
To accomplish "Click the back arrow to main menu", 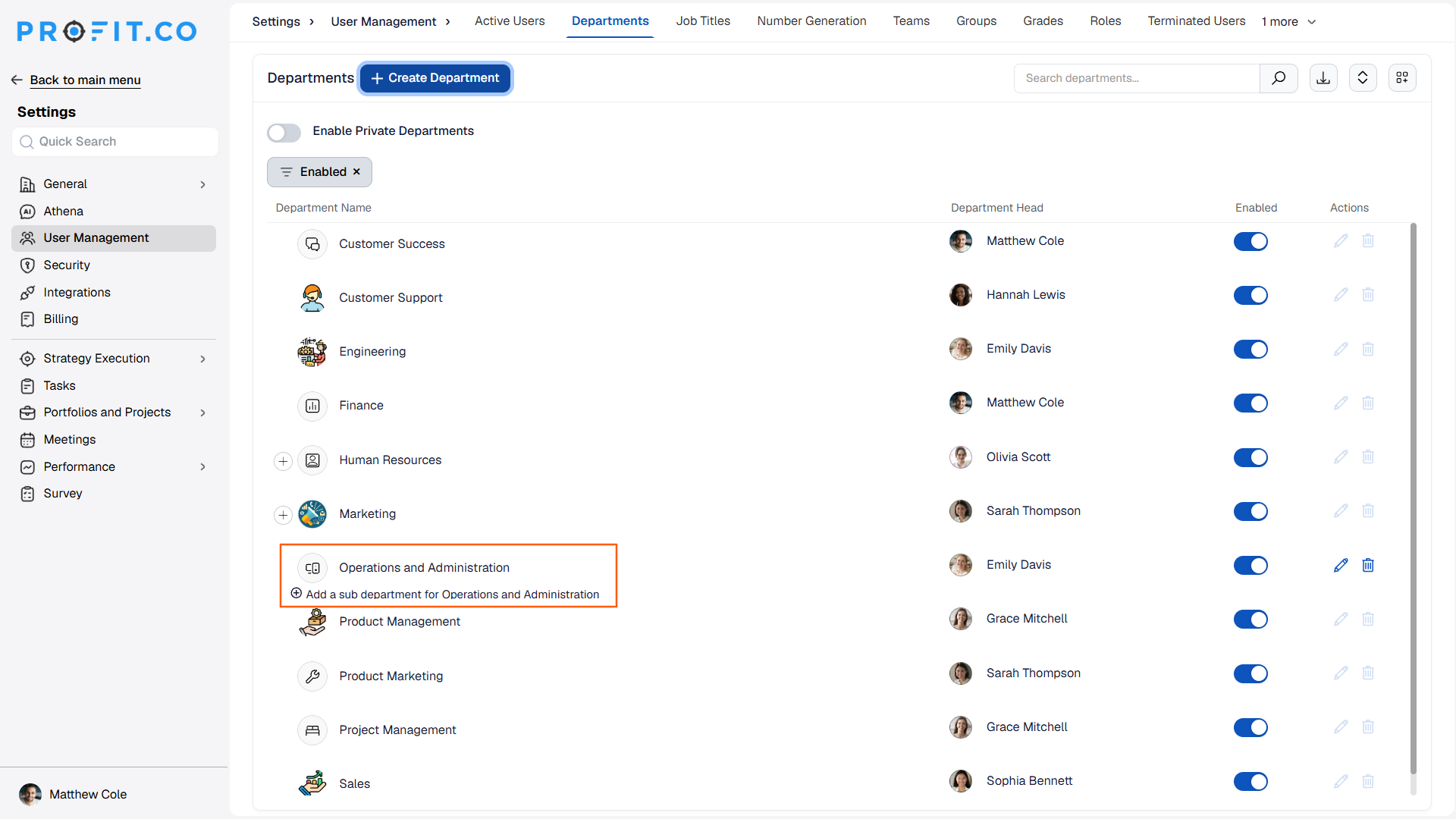I will coord(17,80).
